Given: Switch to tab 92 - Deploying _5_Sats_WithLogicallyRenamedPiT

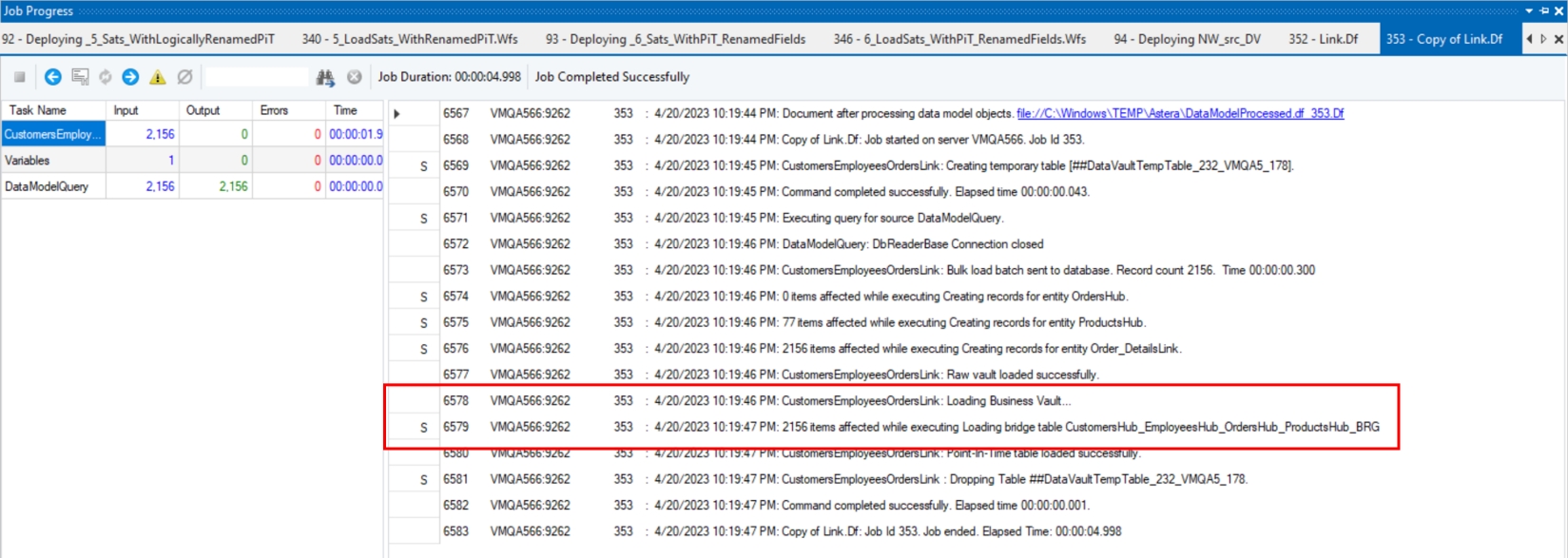Looking at the screenshot, I should point(139,39).
